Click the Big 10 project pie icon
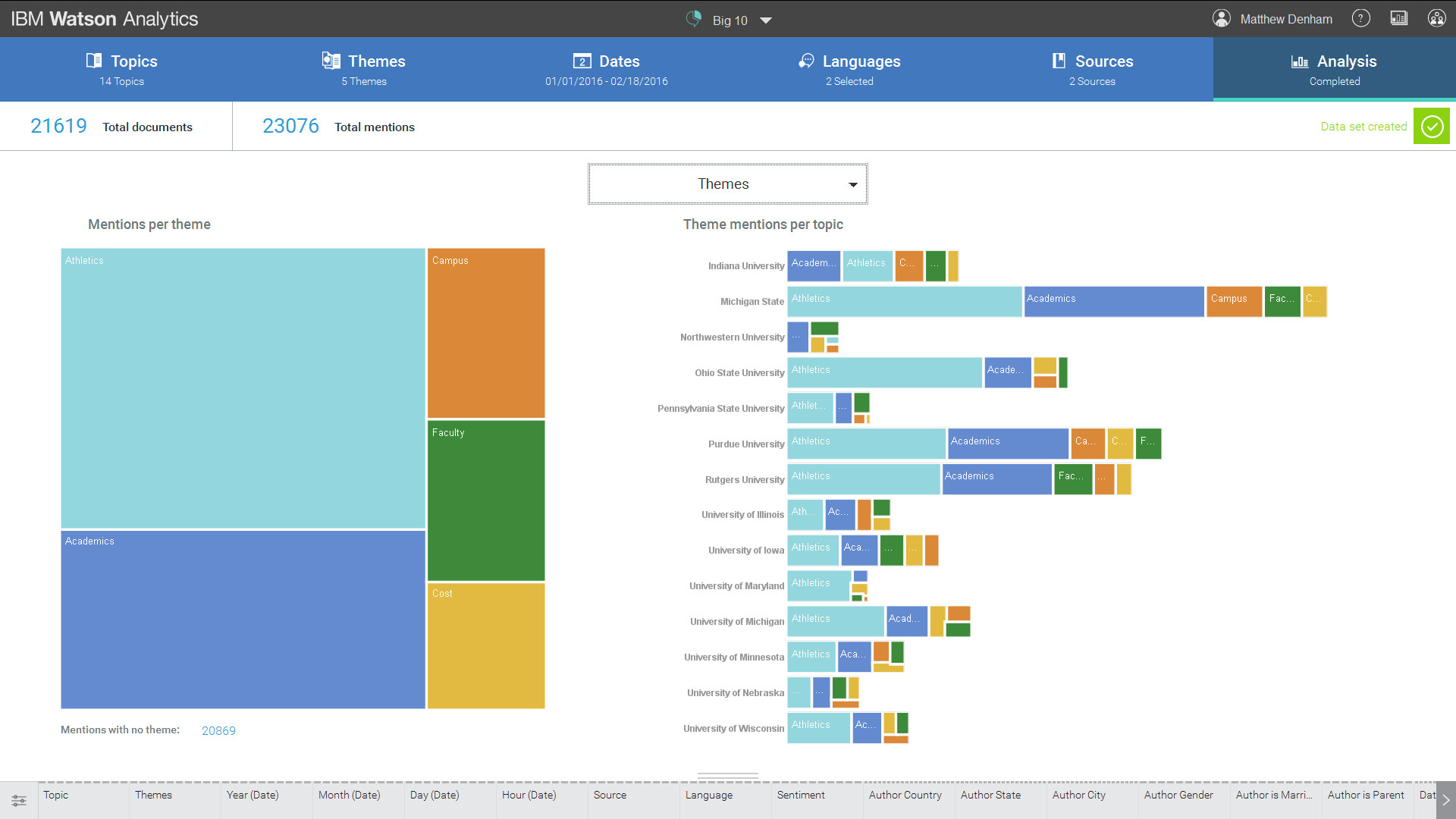 pos(694,19)
